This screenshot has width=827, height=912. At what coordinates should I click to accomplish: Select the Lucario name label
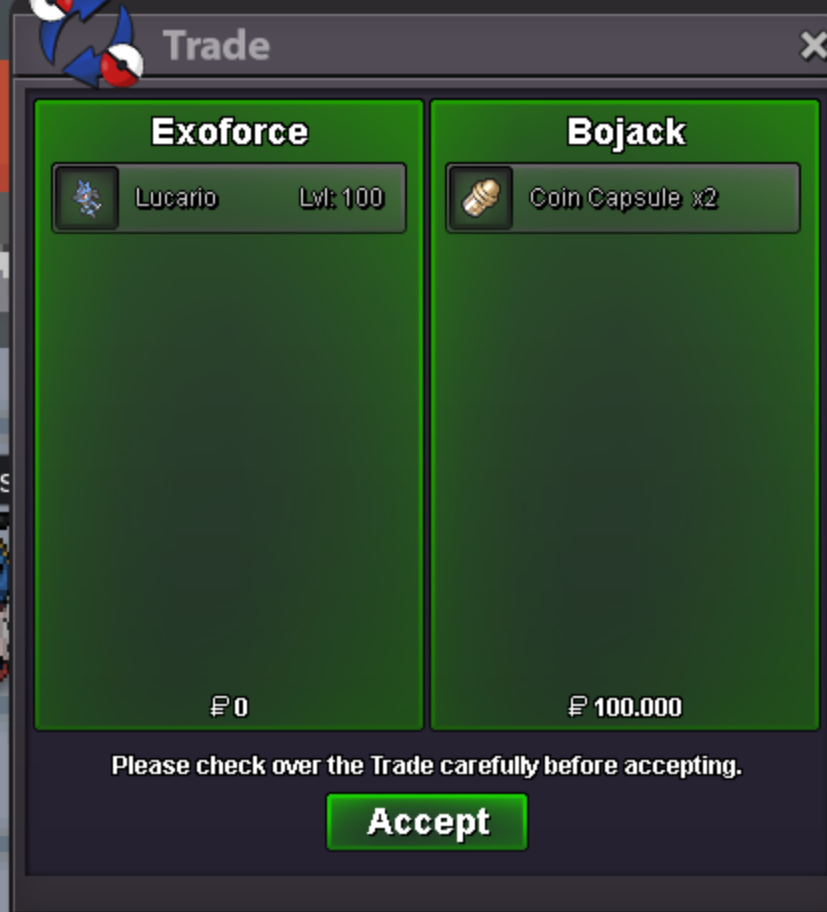click(176, 198)
